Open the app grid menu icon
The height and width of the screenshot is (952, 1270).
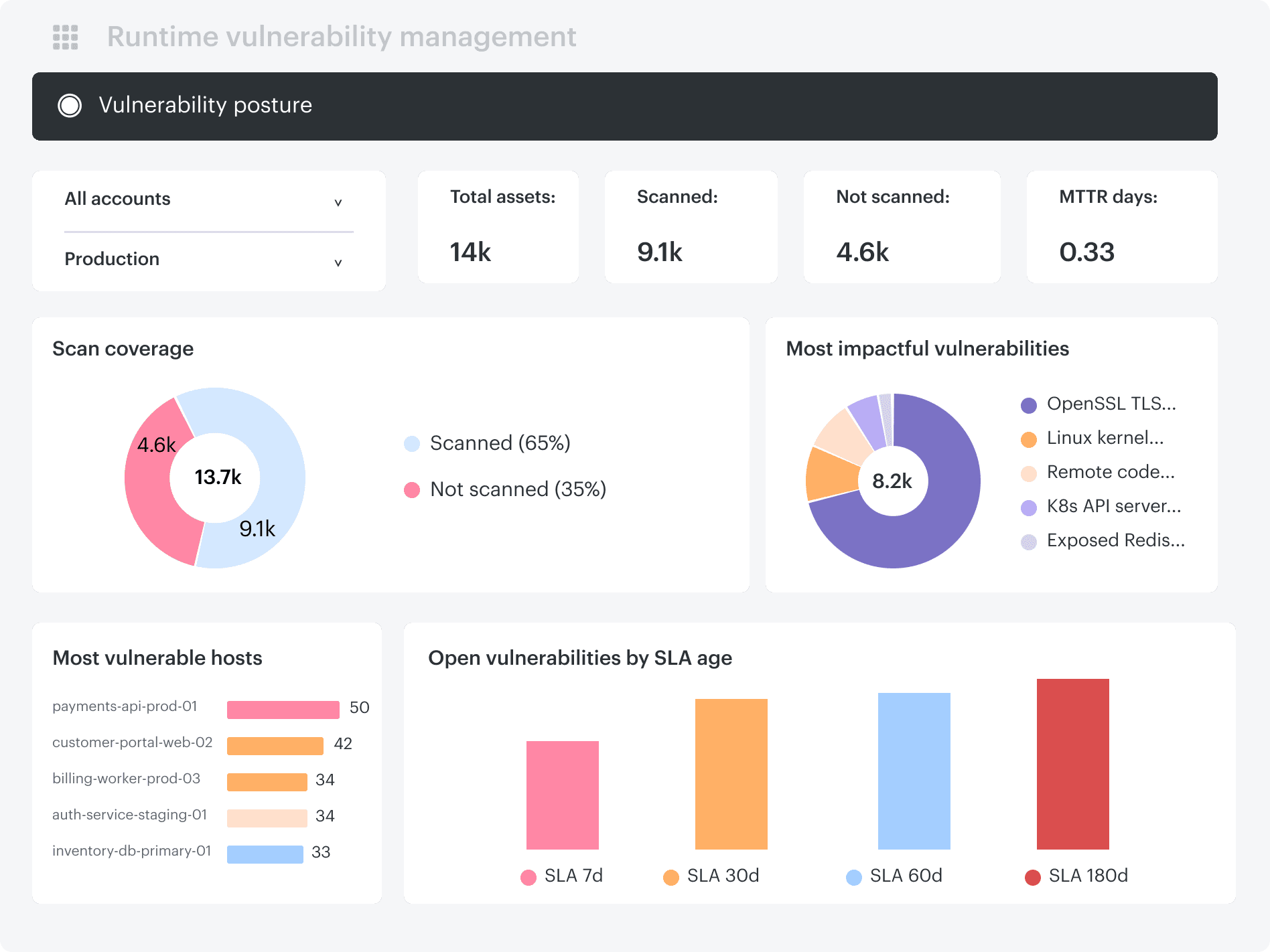click(65, 37)
